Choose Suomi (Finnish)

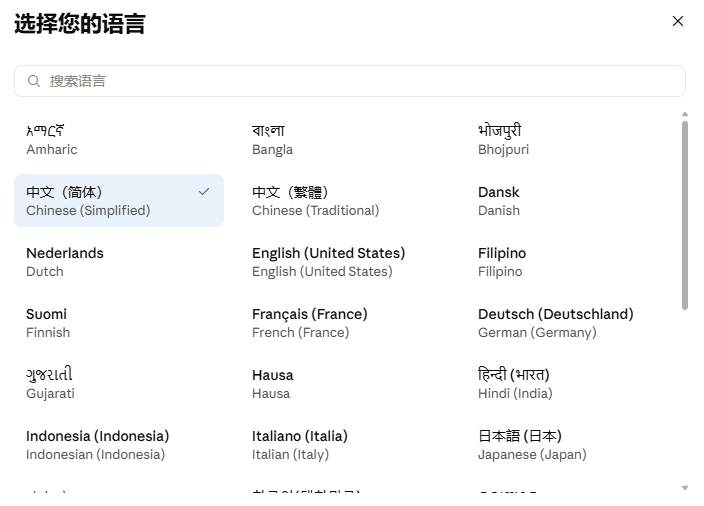click(x=119, y=323)
